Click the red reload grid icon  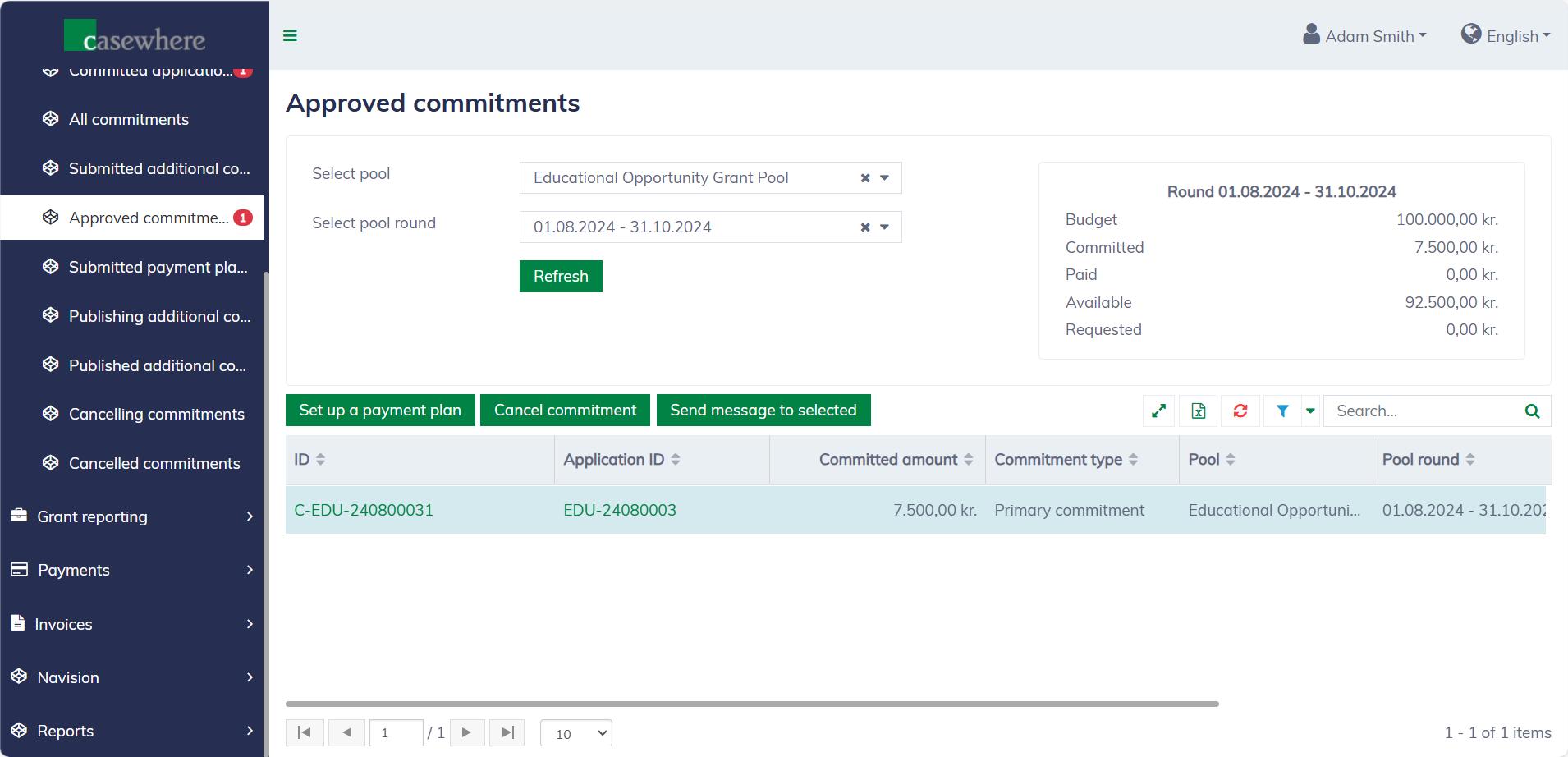[x=1240, y=411]
